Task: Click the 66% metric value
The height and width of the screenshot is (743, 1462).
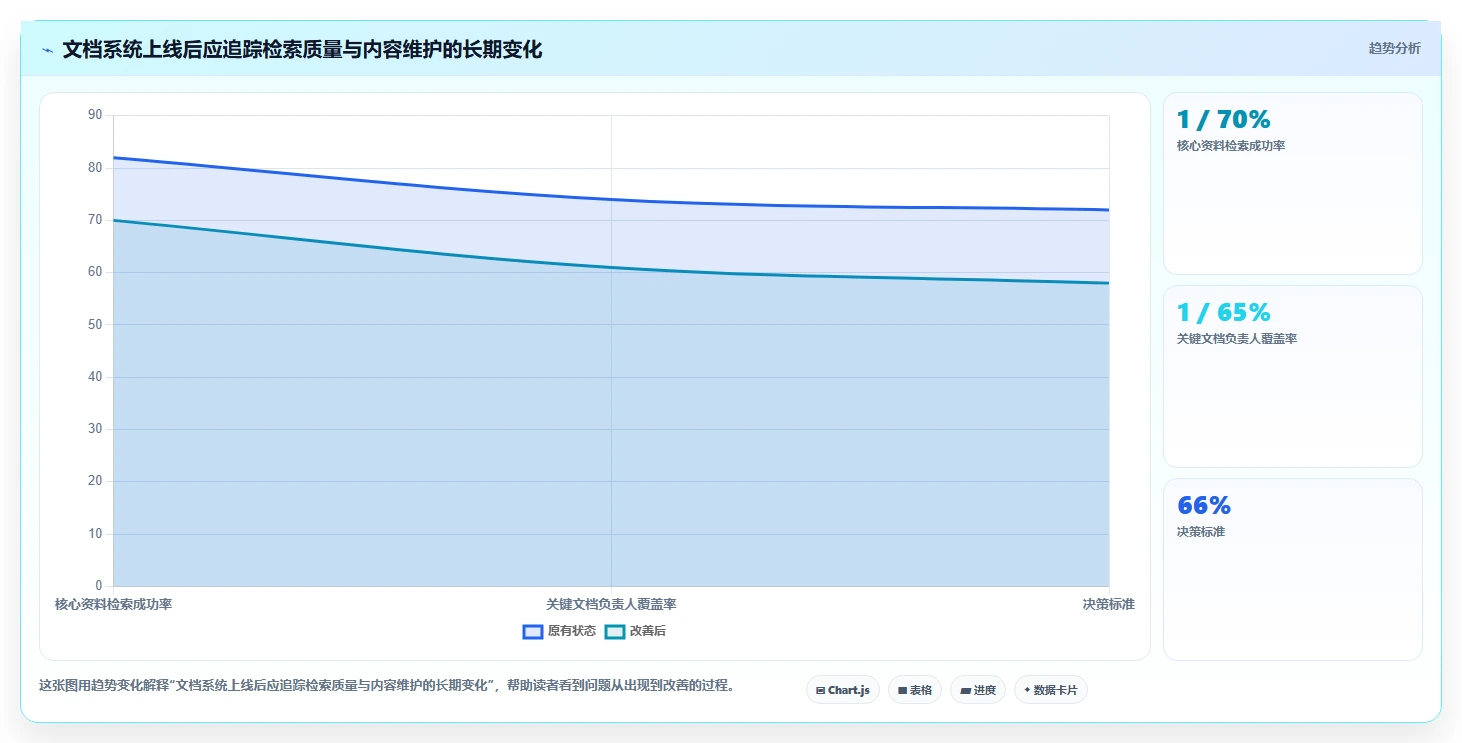Action: (x=1203, y=506)
